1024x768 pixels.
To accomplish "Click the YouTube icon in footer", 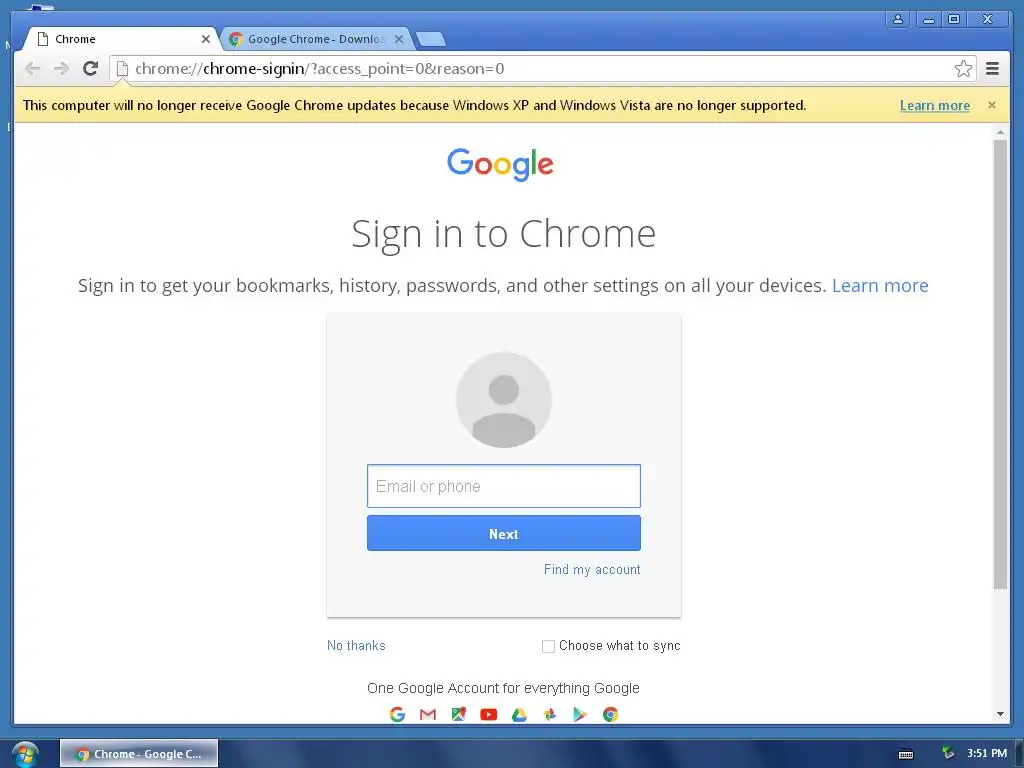I will pos(488,714).
